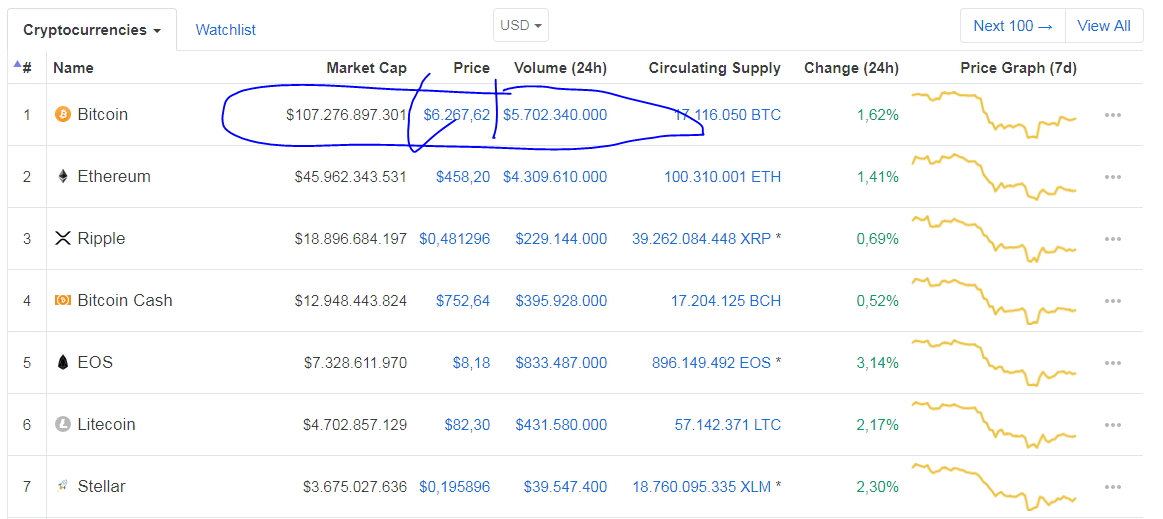Click Litecoin volume $431.580.000
Screen dimensions: 1163x519
tap(561, 425)
